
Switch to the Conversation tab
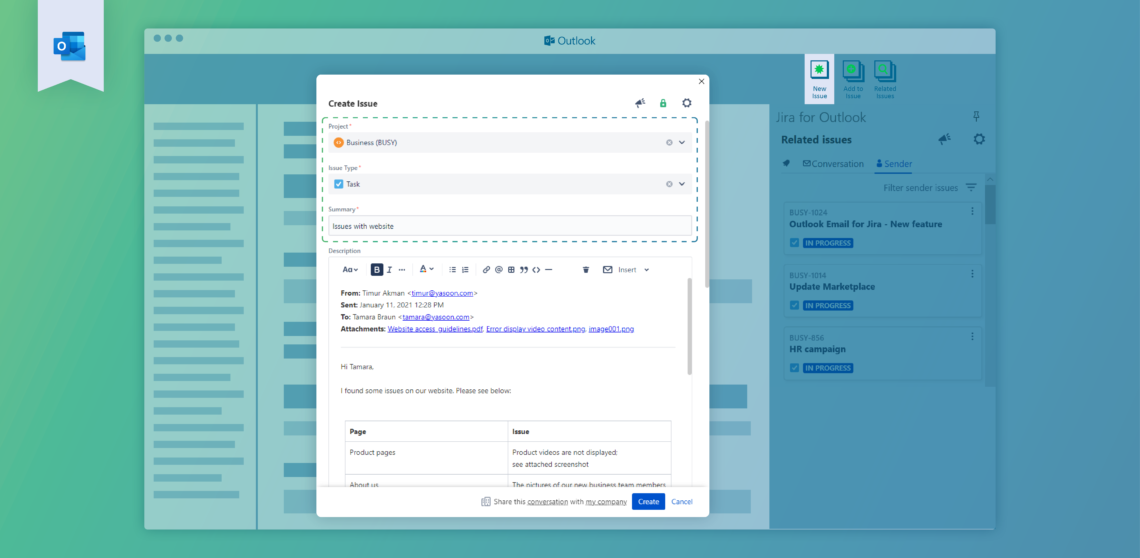coord(833,164)
